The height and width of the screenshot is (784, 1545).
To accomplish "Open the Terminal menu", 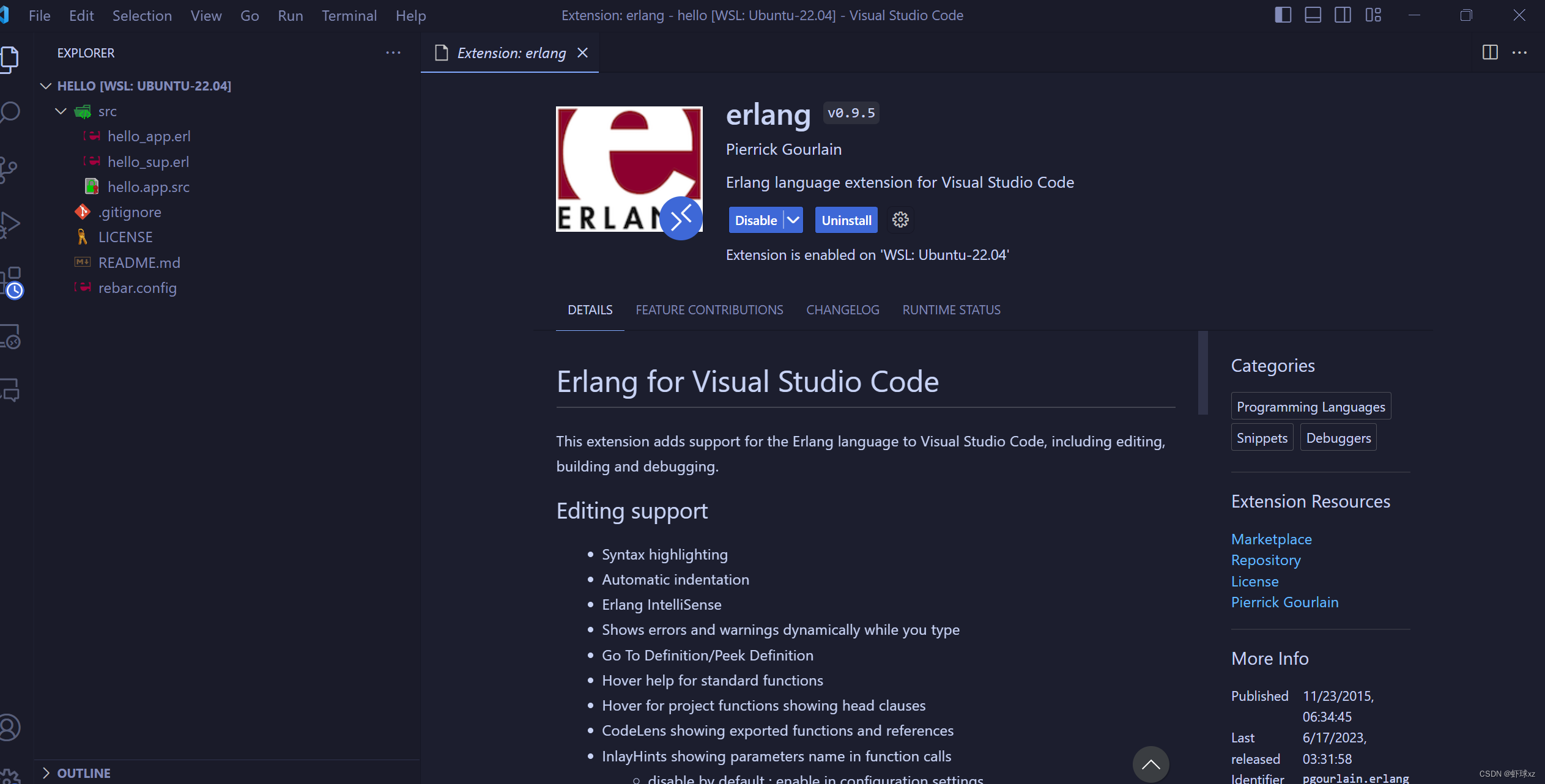I will coord(349,16).
